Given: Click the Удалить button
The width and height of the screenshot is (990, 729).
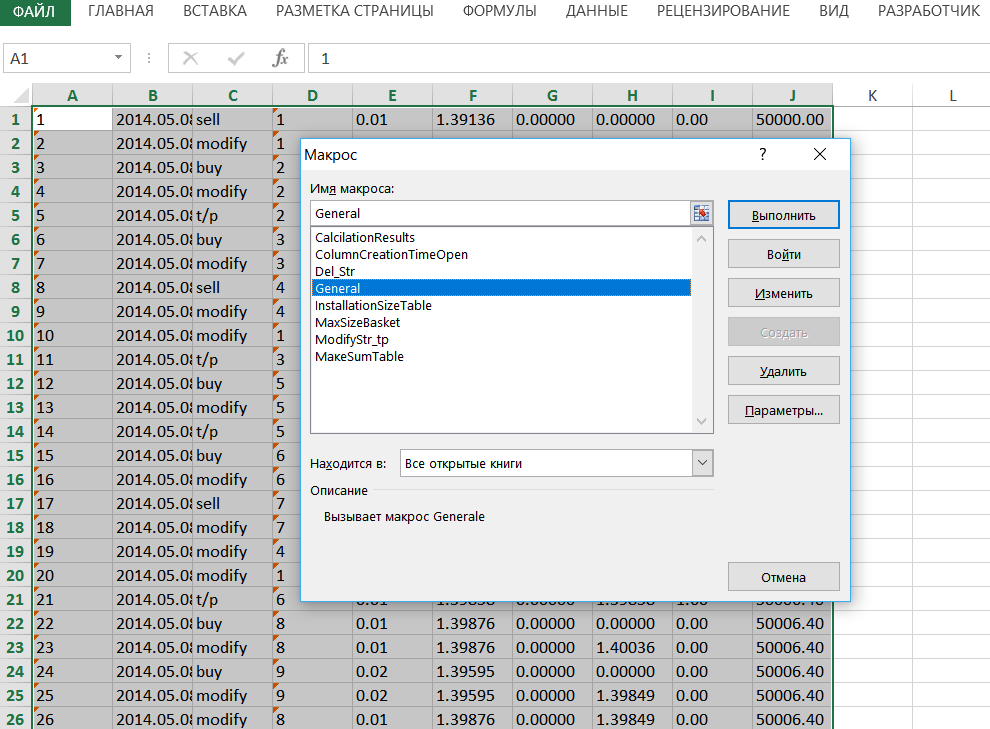Looking at the screenshot, I should click(x=784, y=372).
